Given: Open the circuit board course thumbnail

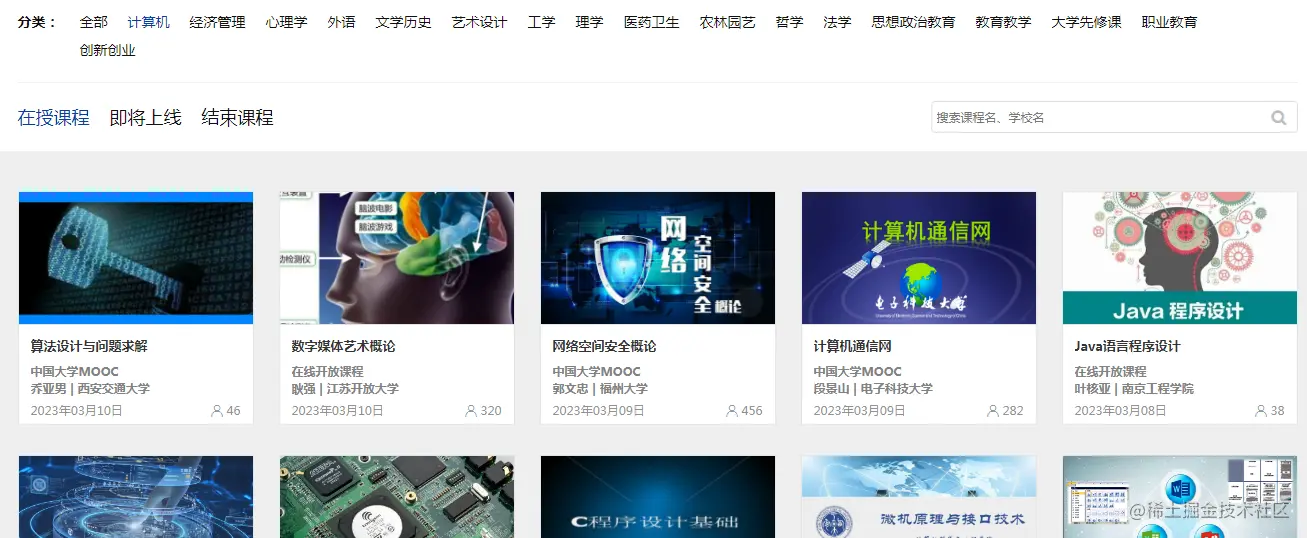Looking at the screenshot, I should pyautogui.click(x=397, y=497).
